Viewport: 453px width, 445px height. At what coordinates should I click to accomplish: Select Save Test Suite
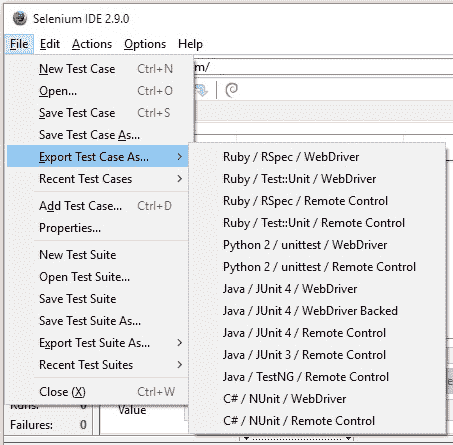98,299
